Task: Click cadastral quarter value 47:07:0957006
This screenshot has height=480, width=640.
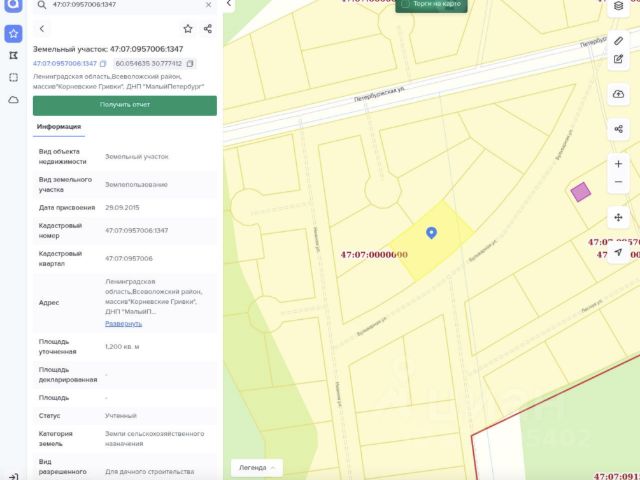Action: click(129, 258)
